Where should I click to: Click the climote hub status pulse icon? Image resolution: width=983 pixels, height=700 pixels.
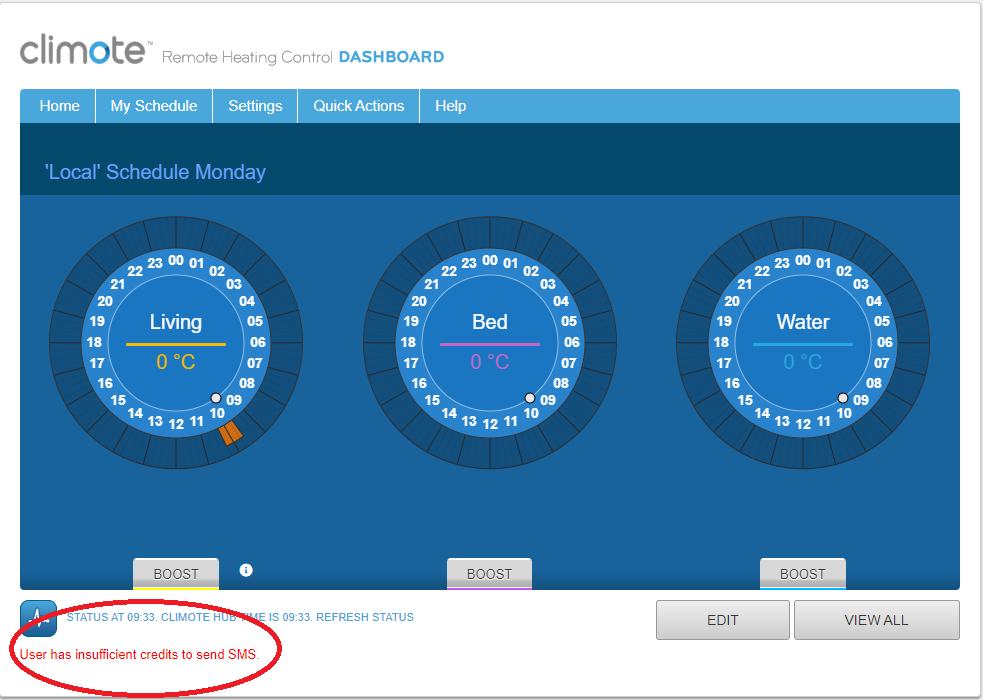tap(38, 618)
